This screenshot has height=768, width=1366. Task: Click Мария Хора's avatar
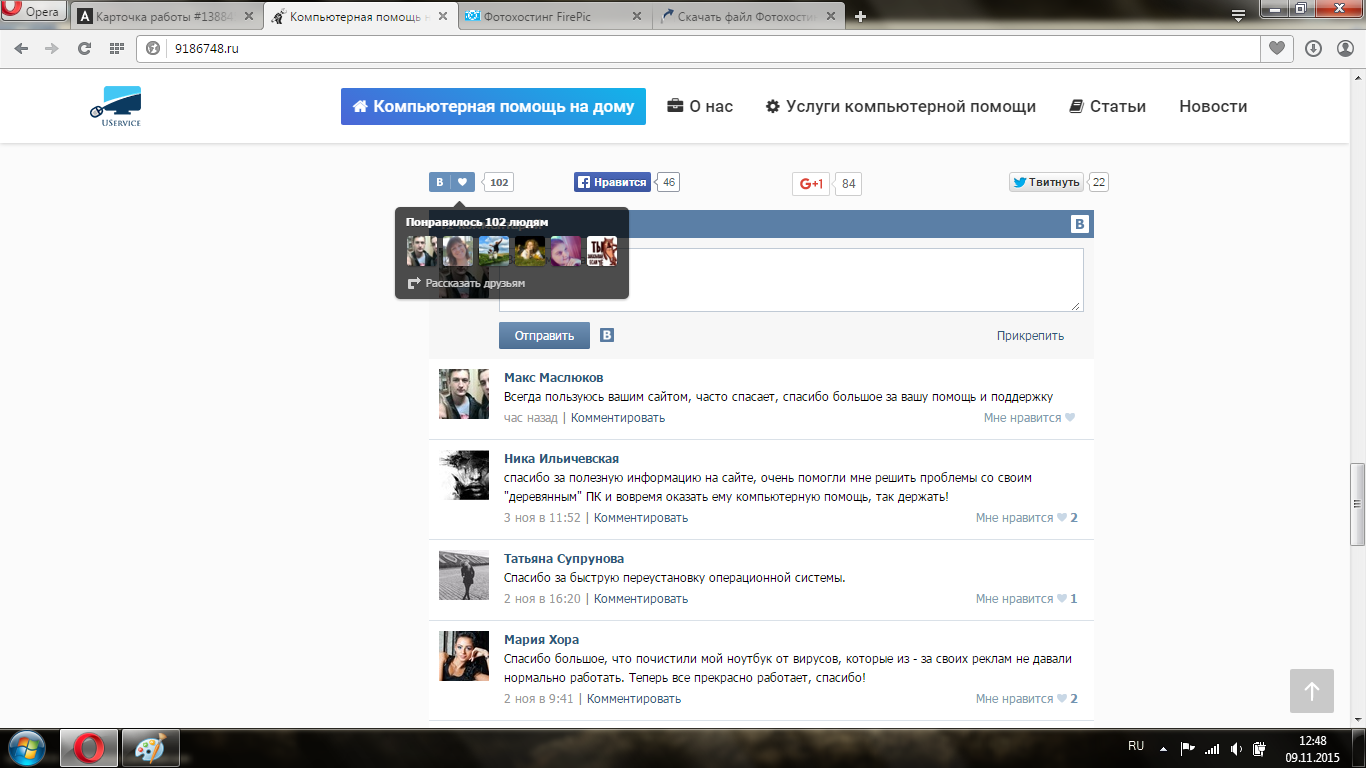point(464,656)
